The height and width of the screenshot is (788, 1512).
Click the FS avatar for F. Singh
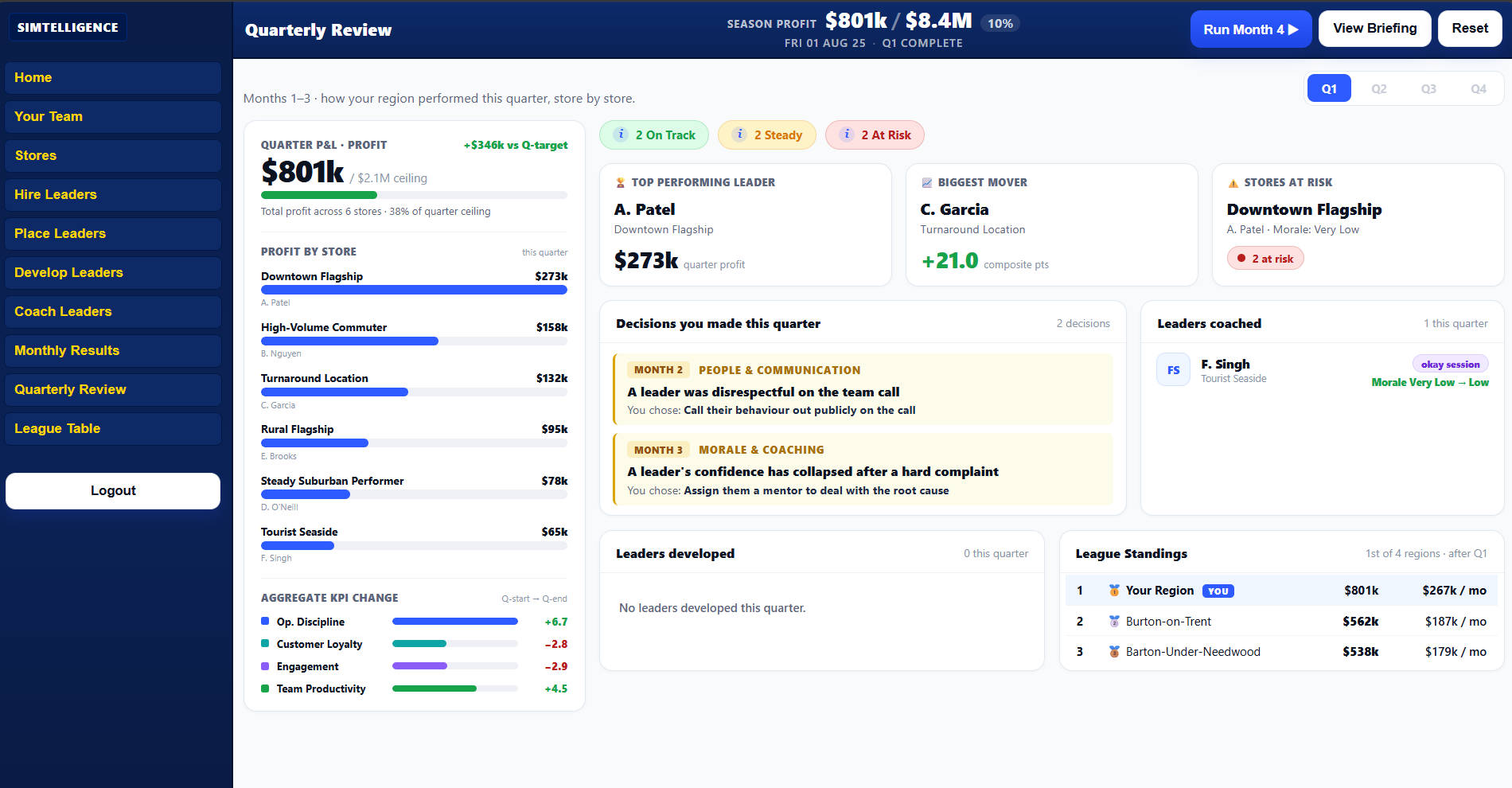point(1173,369)
